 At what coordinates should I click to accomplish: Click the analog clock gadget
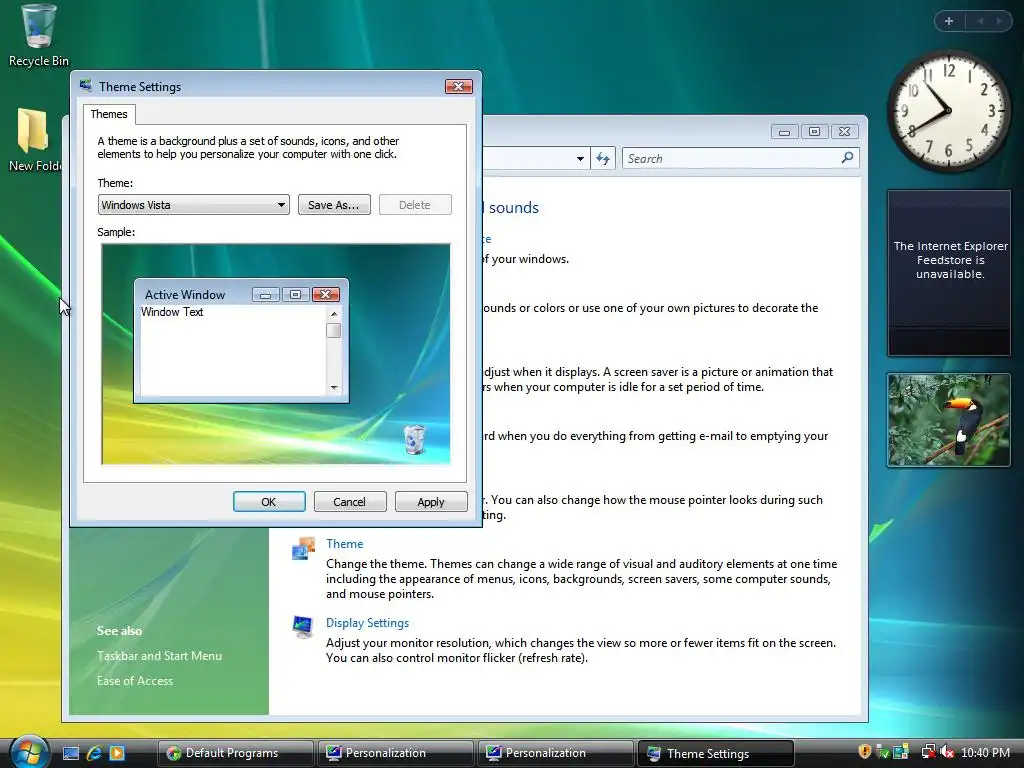(948, 111)
